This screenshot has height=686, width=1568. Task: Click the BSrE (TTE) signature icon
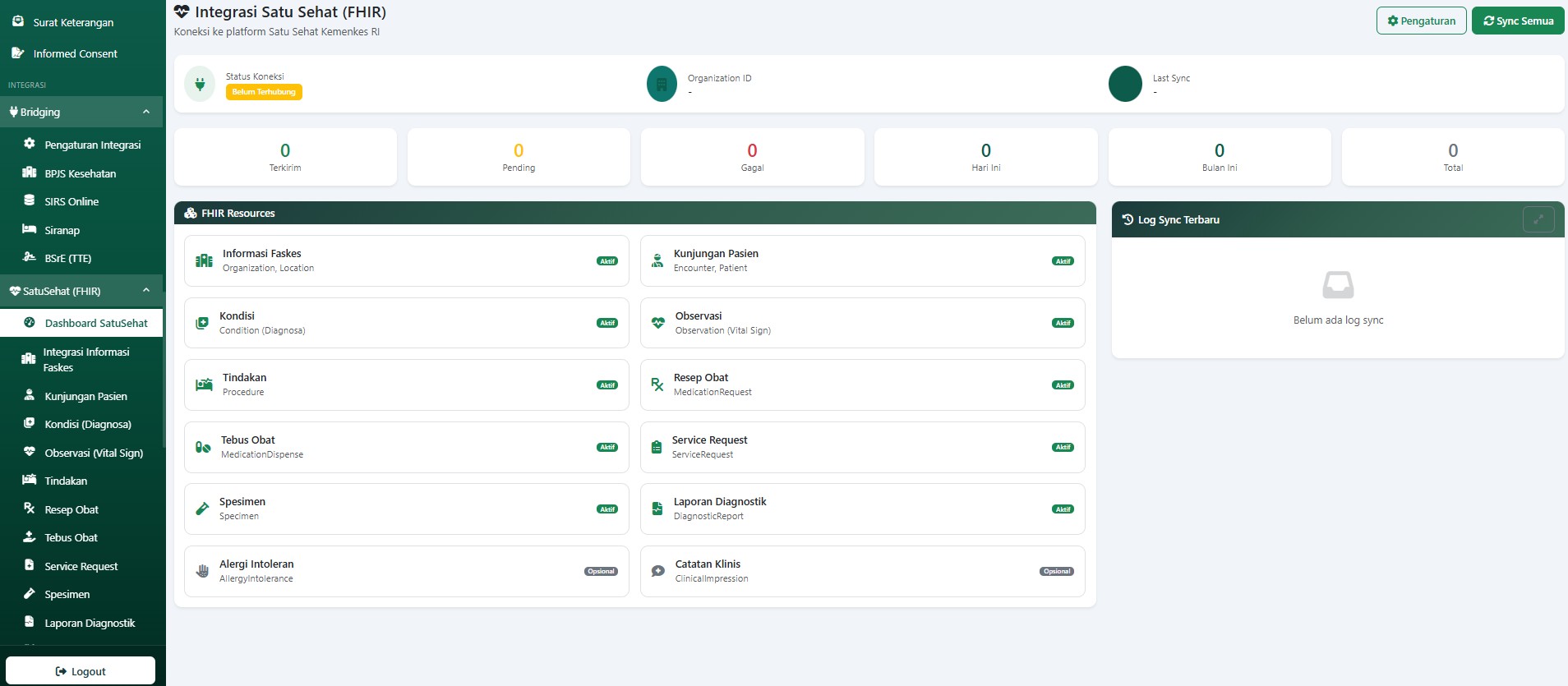tap(30, 257)
